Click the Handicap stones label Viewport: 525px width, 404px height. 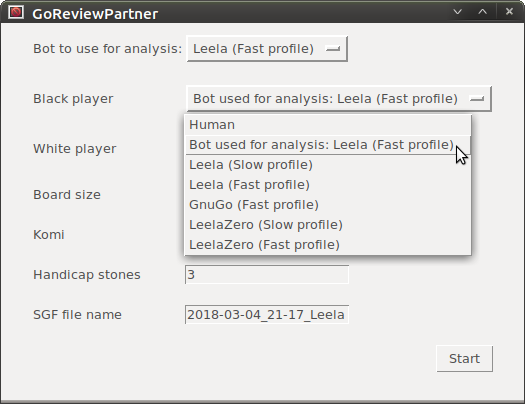pos(87,275)
